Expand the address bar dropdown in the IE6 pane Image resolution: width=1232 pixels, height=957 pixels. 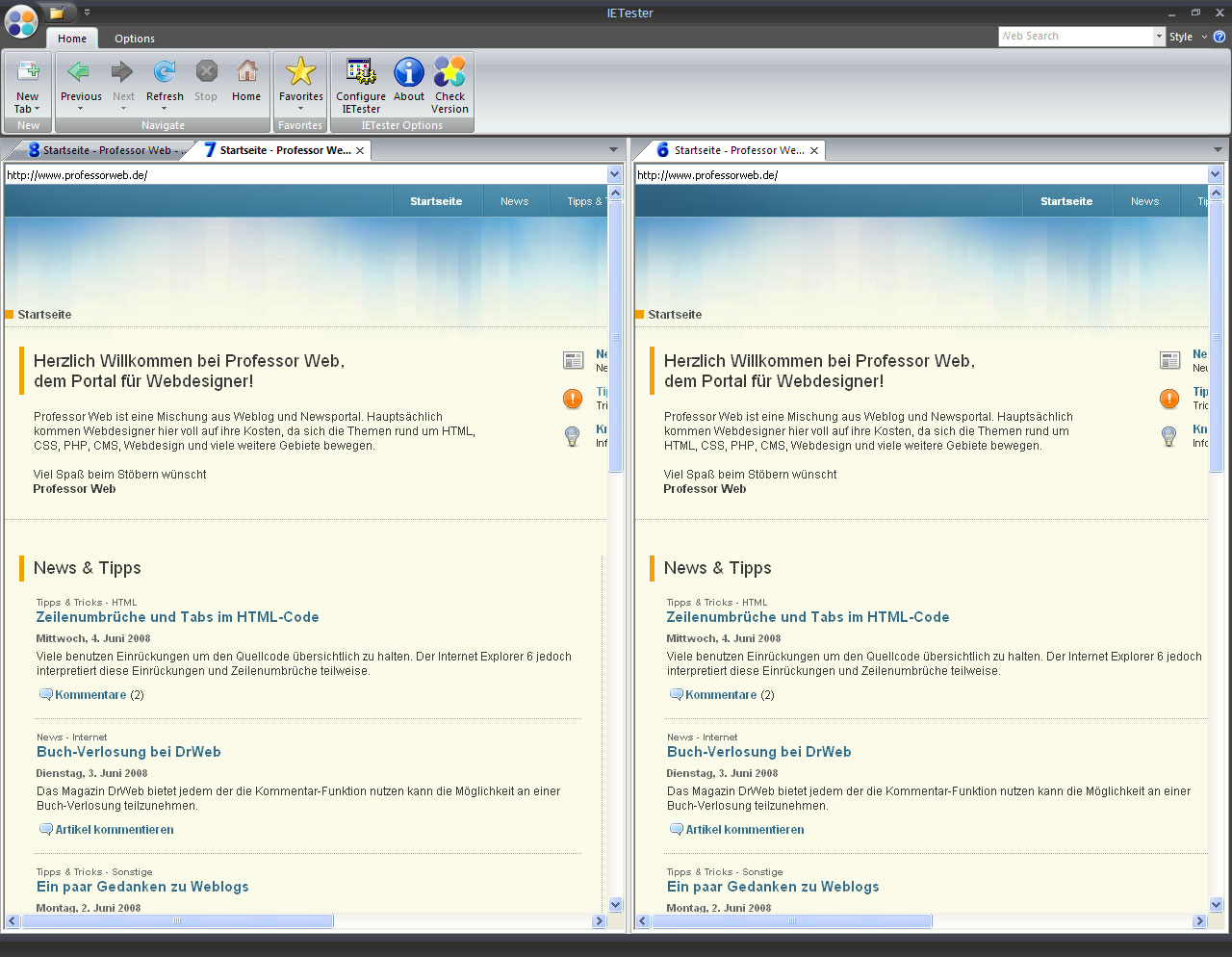1215,174
